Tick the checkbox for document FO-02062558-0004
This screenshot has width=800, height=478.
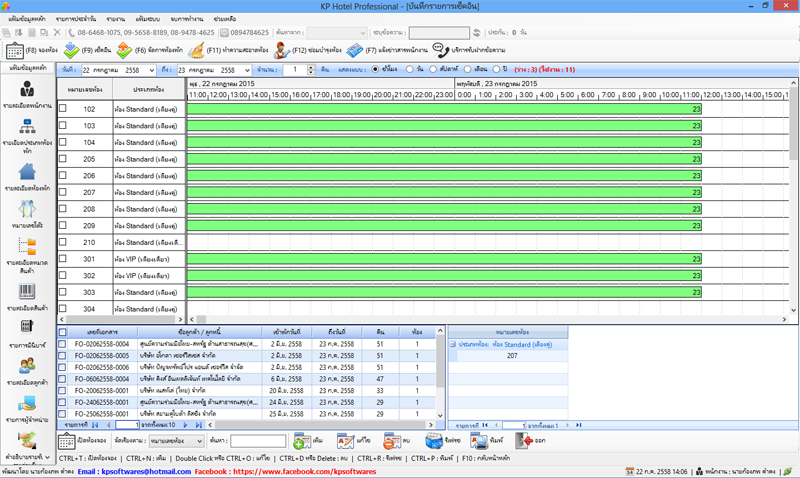pos(62,344)
